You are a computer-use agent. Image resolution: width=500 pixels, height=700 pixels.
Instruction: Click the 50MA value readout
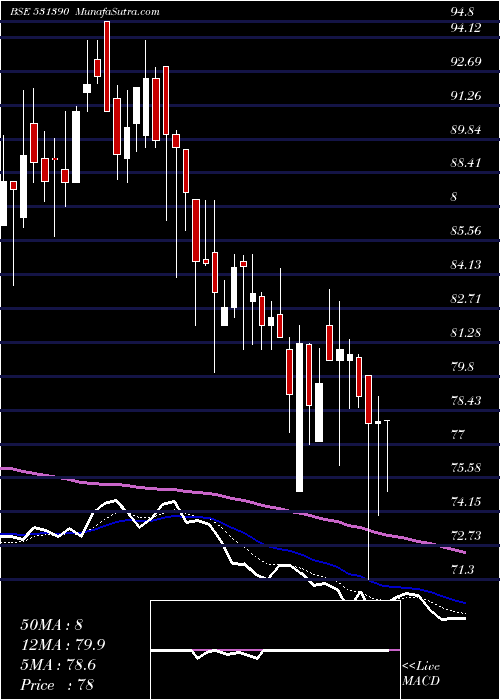coord(51,625)
